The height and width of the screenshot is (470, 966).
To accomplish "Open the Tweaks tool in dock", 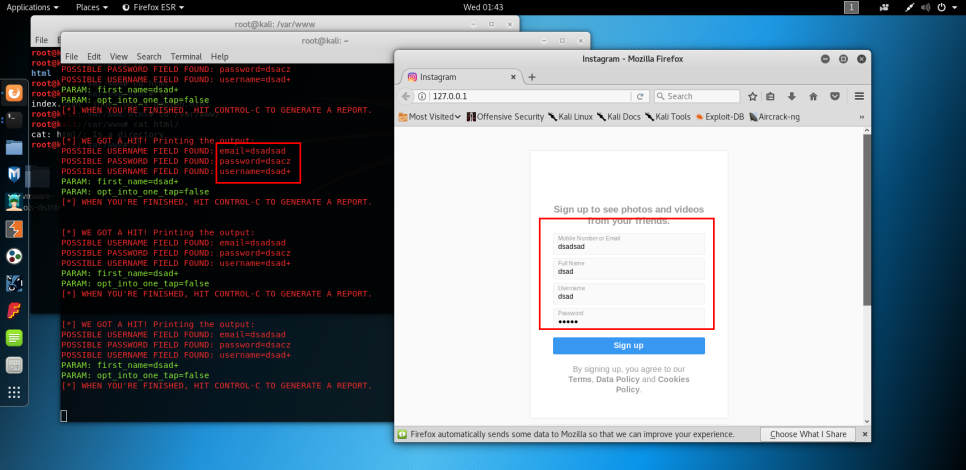I will (14, 365).
